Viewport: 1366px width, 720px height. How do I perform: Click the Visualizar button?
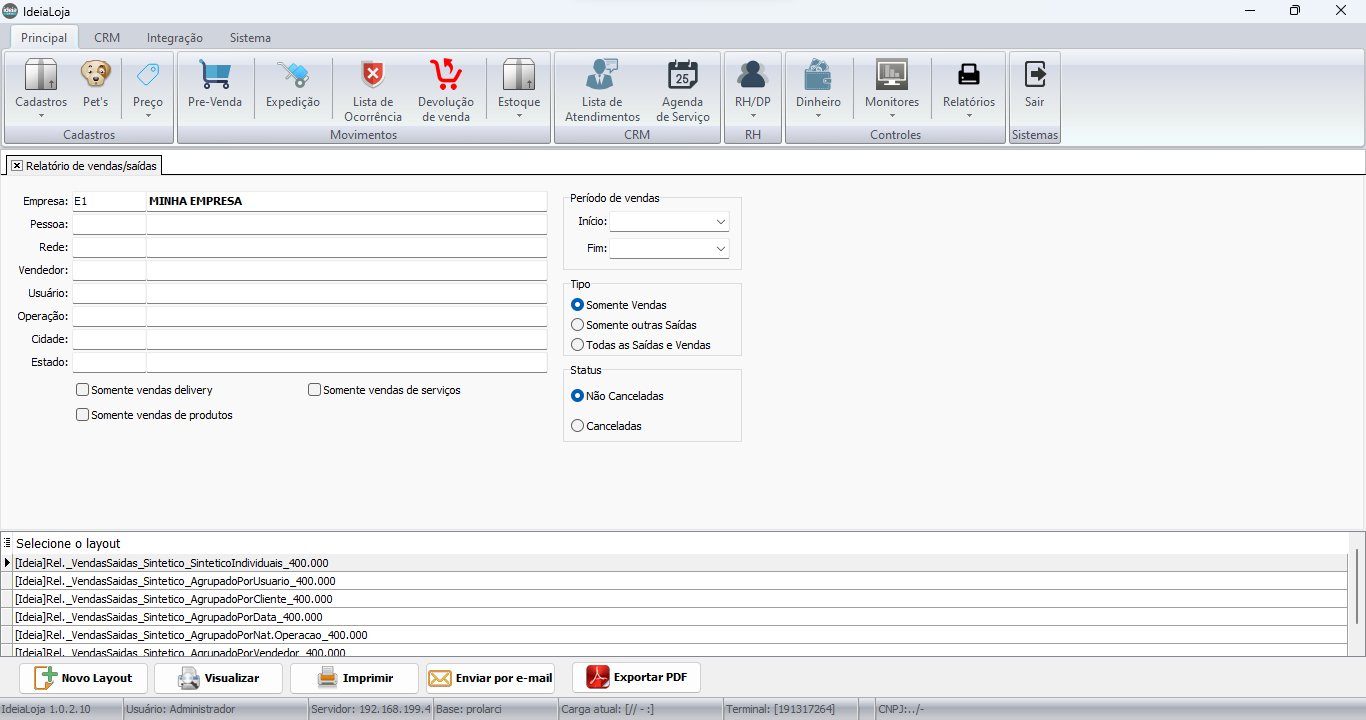click(218, 678)
